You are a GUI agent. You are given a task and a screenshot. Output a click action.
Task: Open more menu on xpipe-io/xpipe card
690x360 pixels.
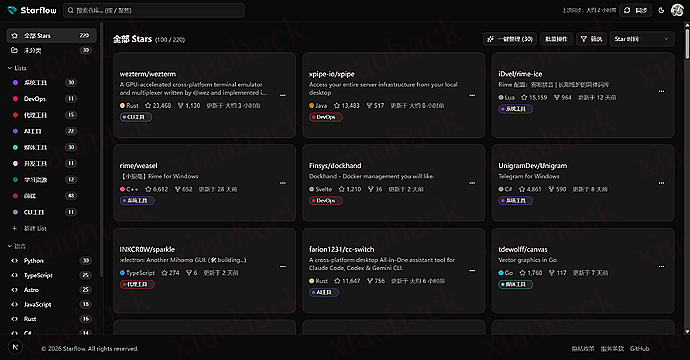472,95
